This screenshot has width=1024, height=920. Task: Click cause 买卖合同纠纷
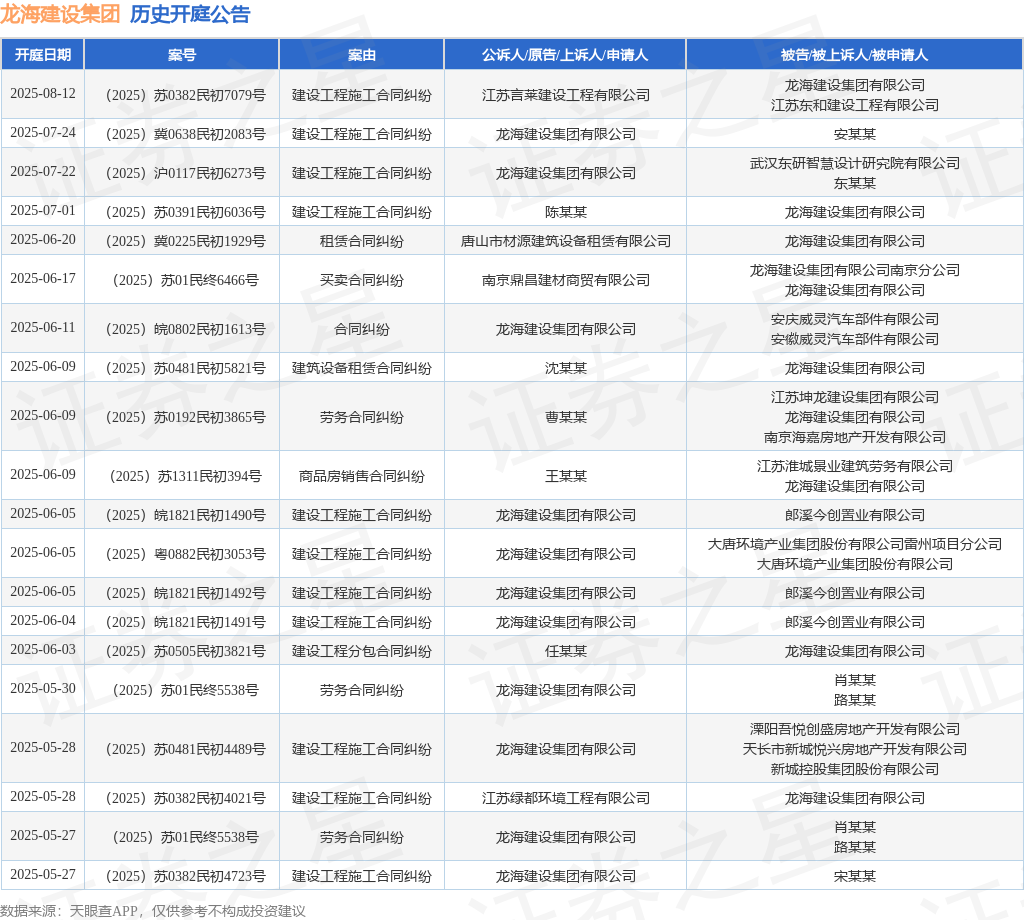coord(362,281)
